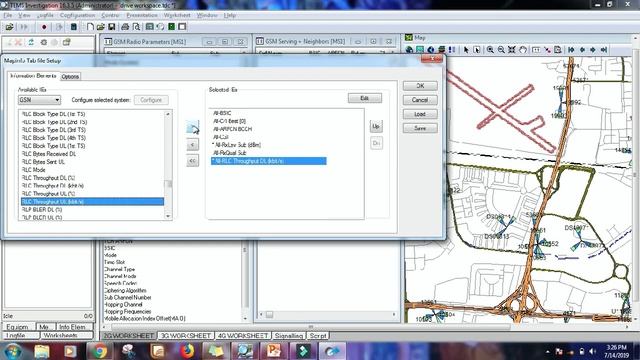Click the double left arrow remove all button
This screenshot has height=360, width=640.
tap(193, 160)
